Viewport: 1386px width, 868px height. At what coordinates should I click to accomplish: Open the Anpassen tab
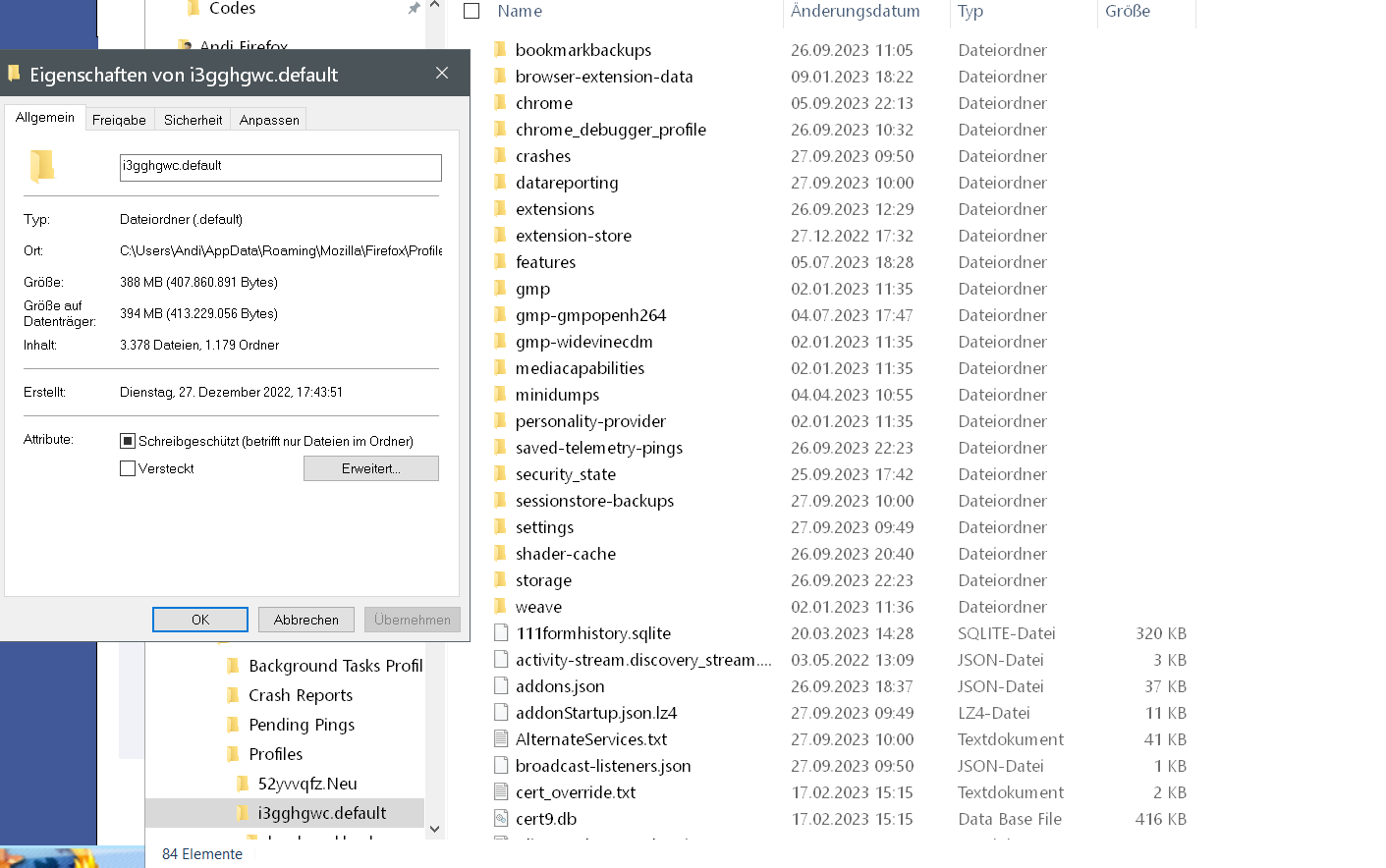click(269, 120)
